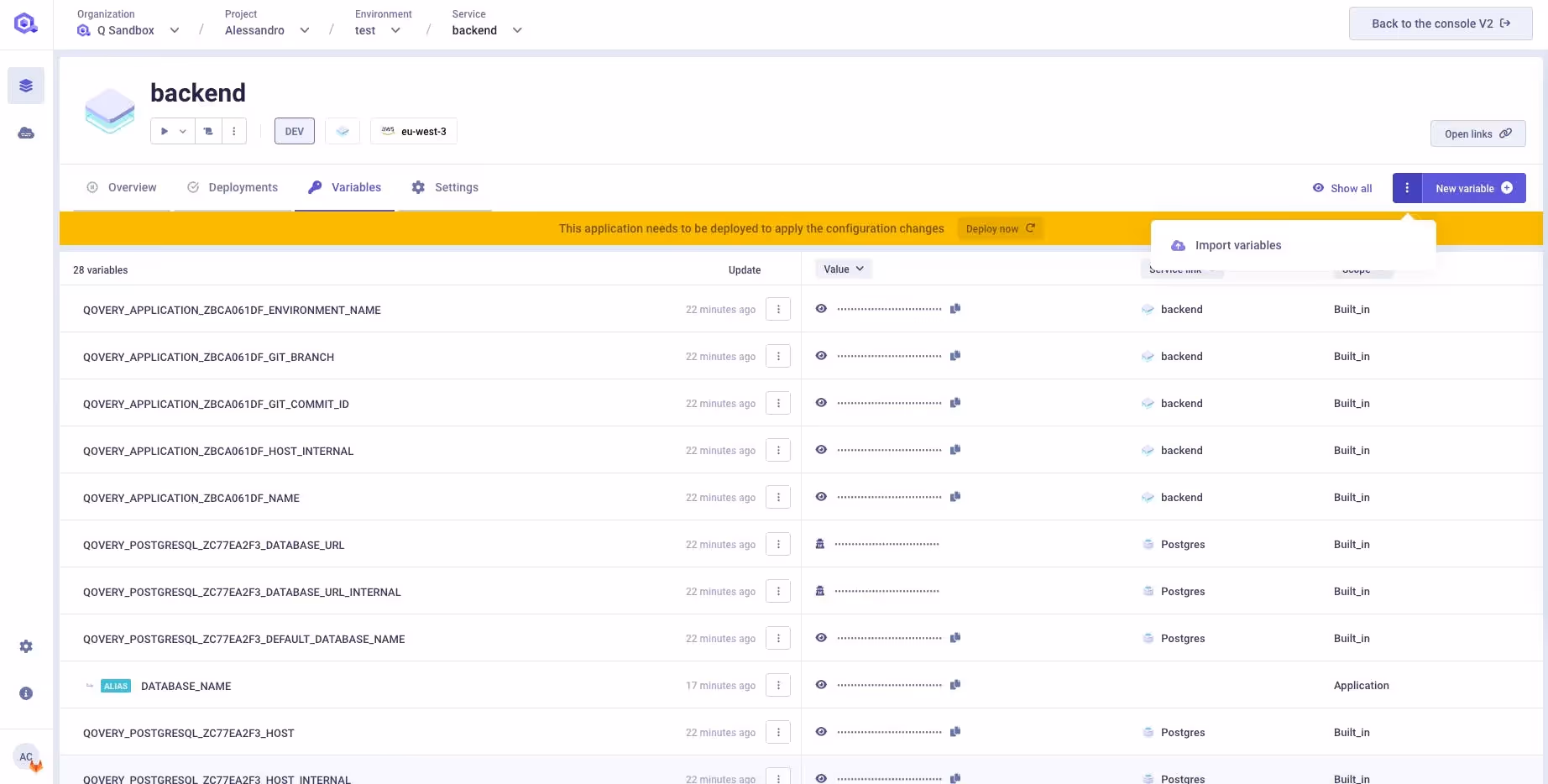Viewport: 1548px width, 784px height.
Task: Click the play icon to deploy the backend service
Action: tap(165, 131)
